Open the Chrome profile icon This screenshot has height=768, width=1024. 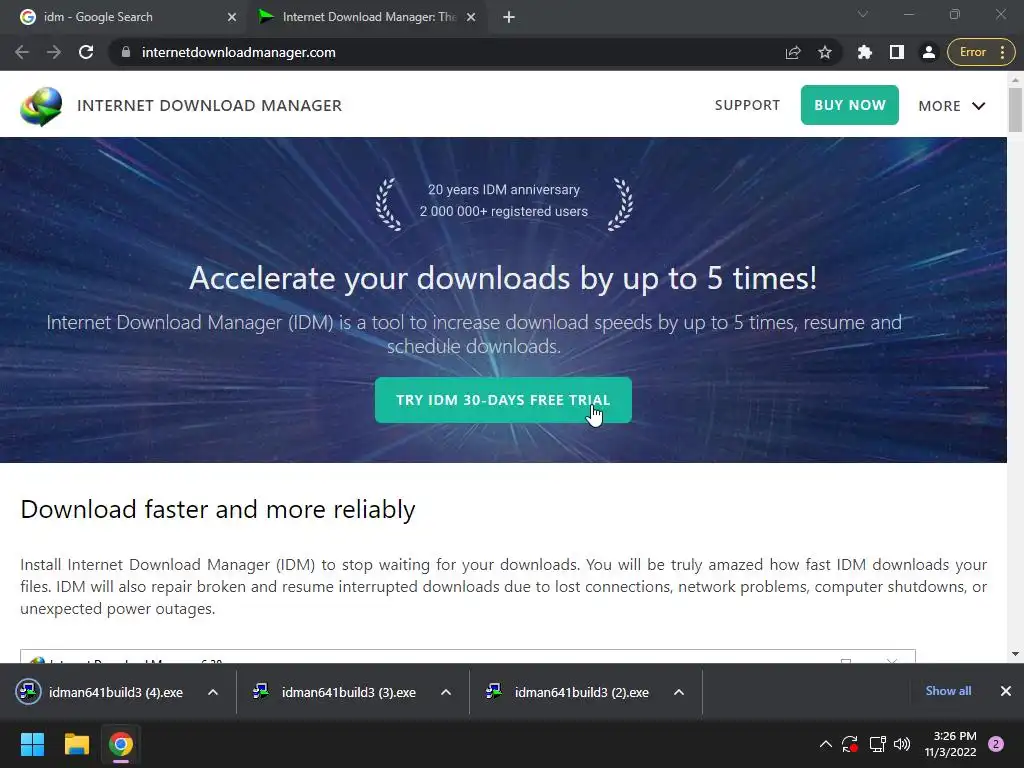click(x=928, y=52)
